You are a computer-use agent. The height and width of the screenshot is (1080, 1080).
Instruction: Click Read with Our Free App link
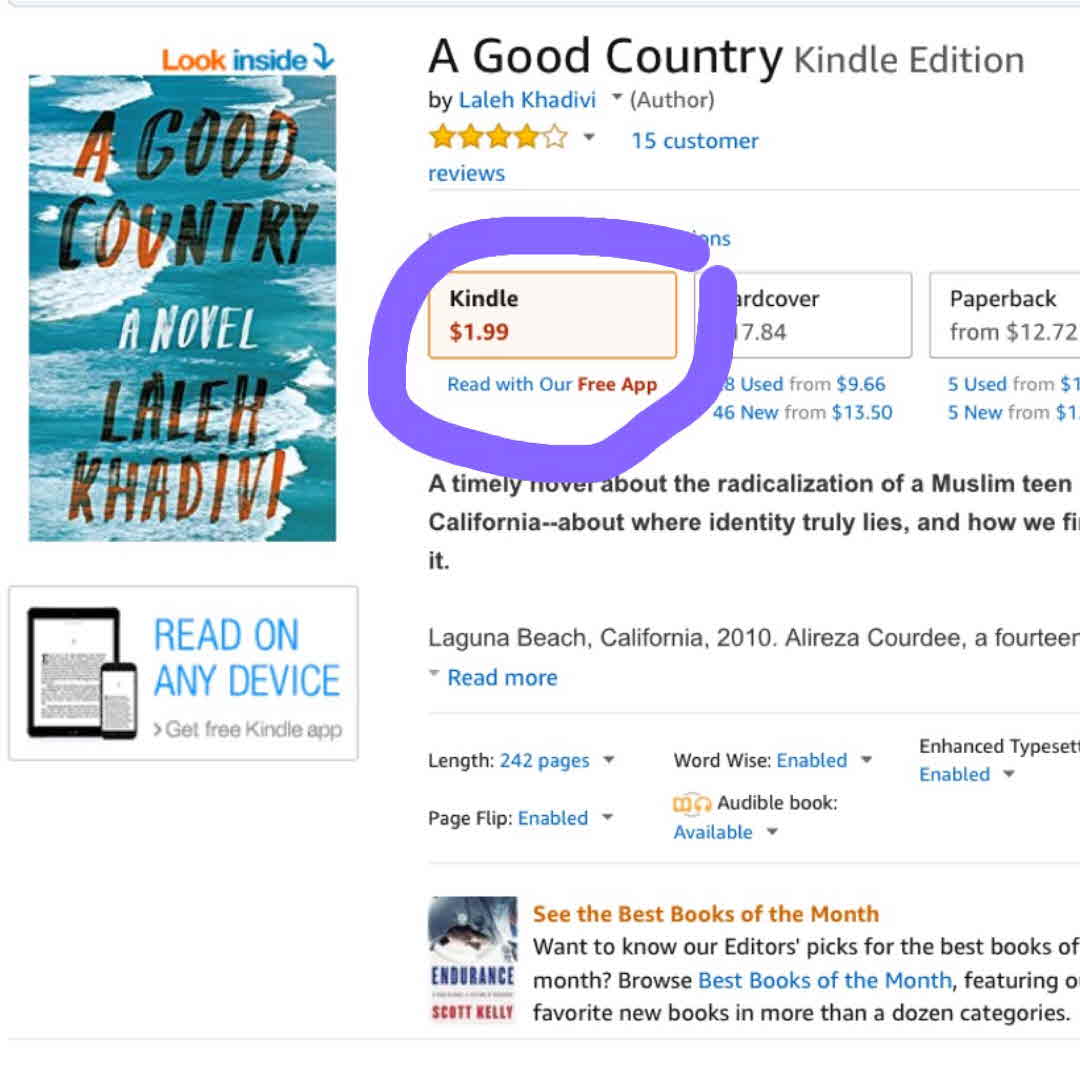click(552, 385)
